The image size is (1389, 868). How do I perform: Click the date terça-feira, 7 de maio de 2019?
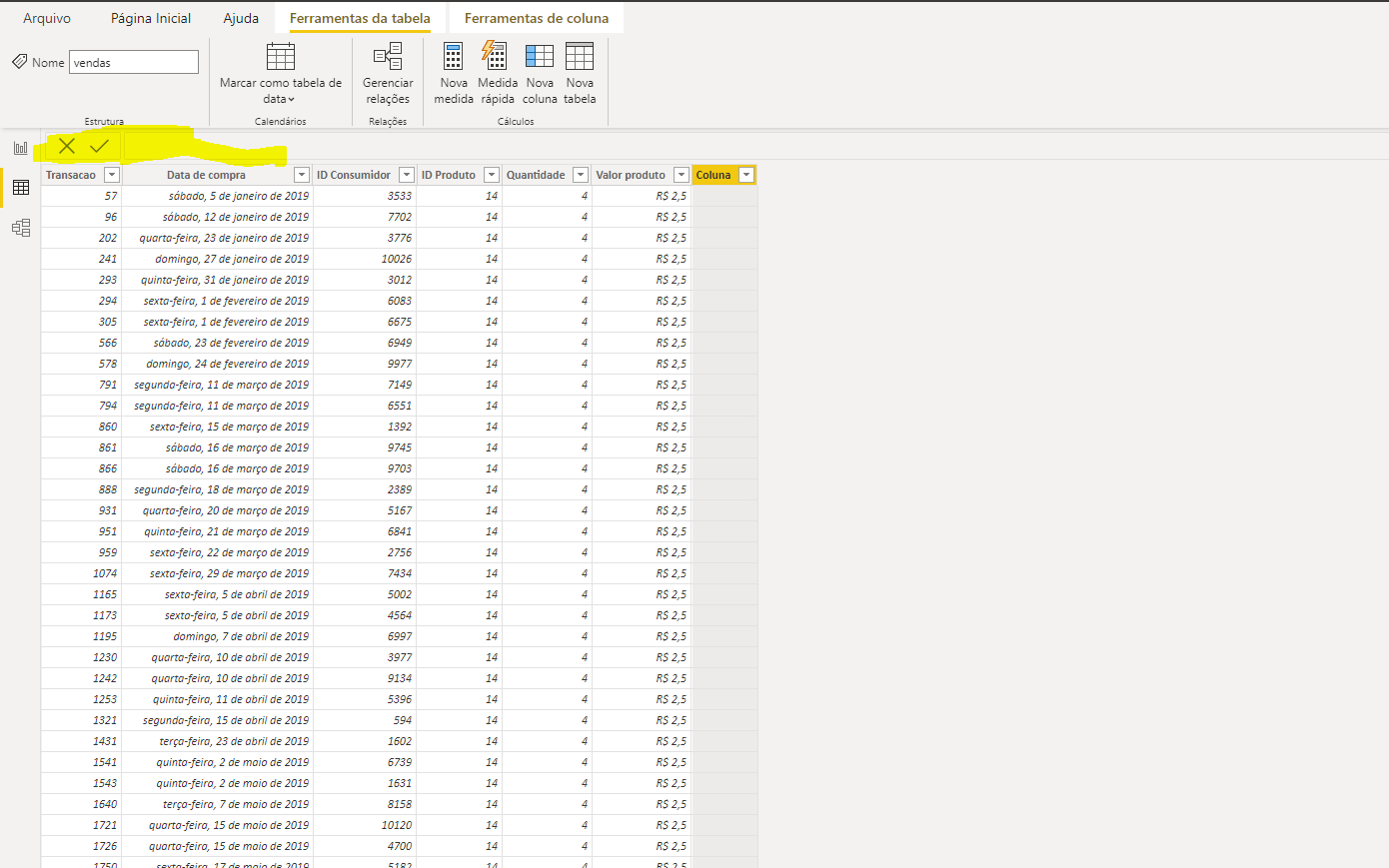point(217,804)
